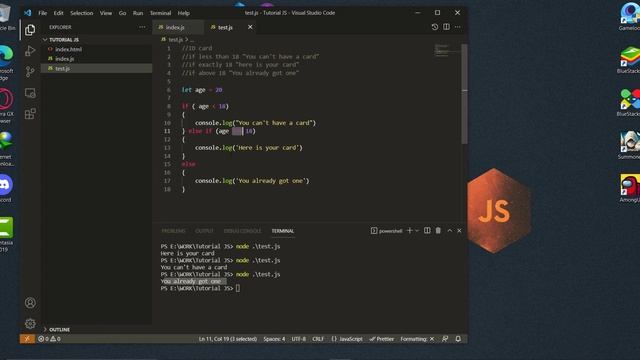Click the terminal prompt input

coord(238,288)
